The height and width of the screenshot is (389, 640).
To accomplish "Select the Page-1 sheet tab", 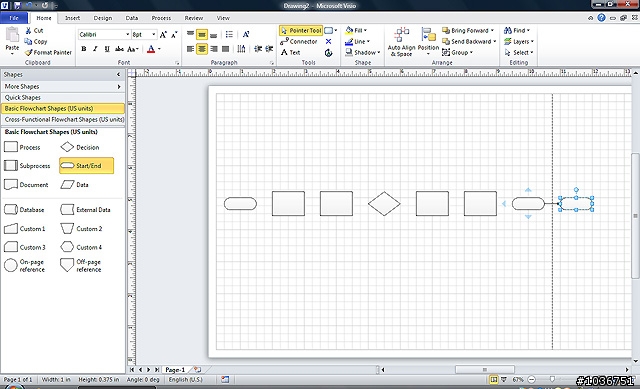I will tap(175, 369).
